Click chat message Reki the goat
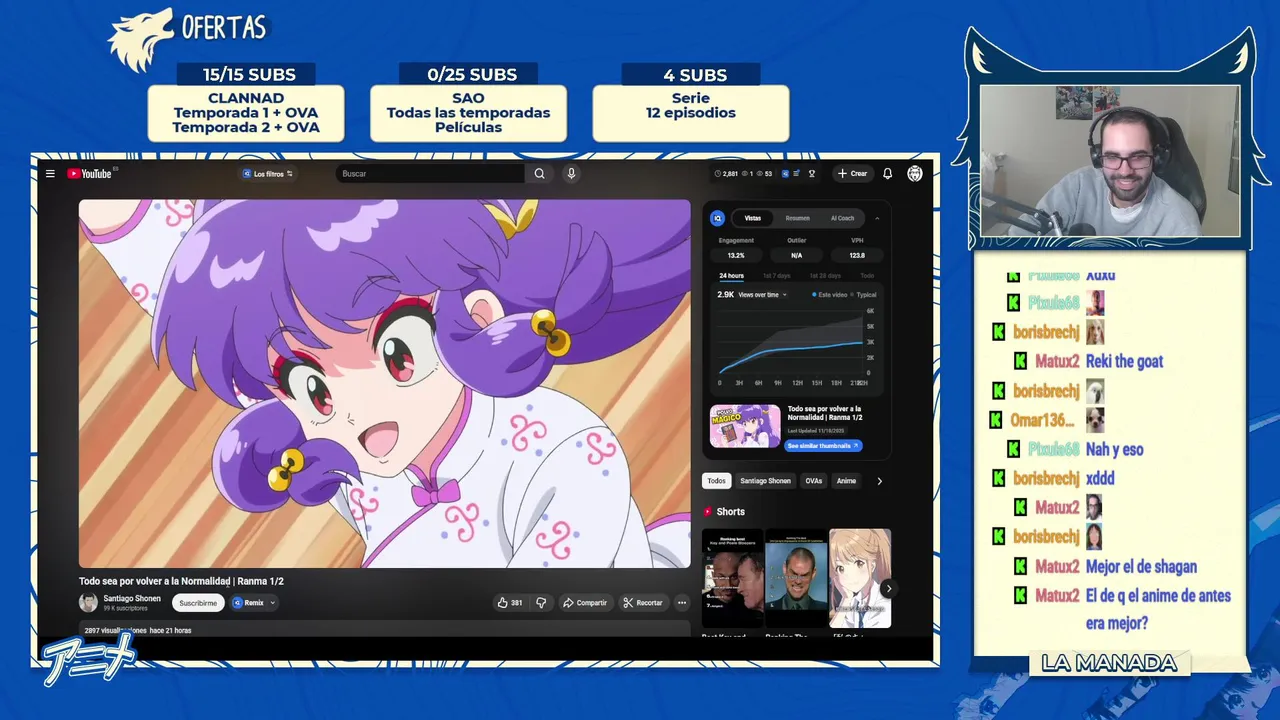This screenshot has width=1280, height=720. tap(1125, 361)
